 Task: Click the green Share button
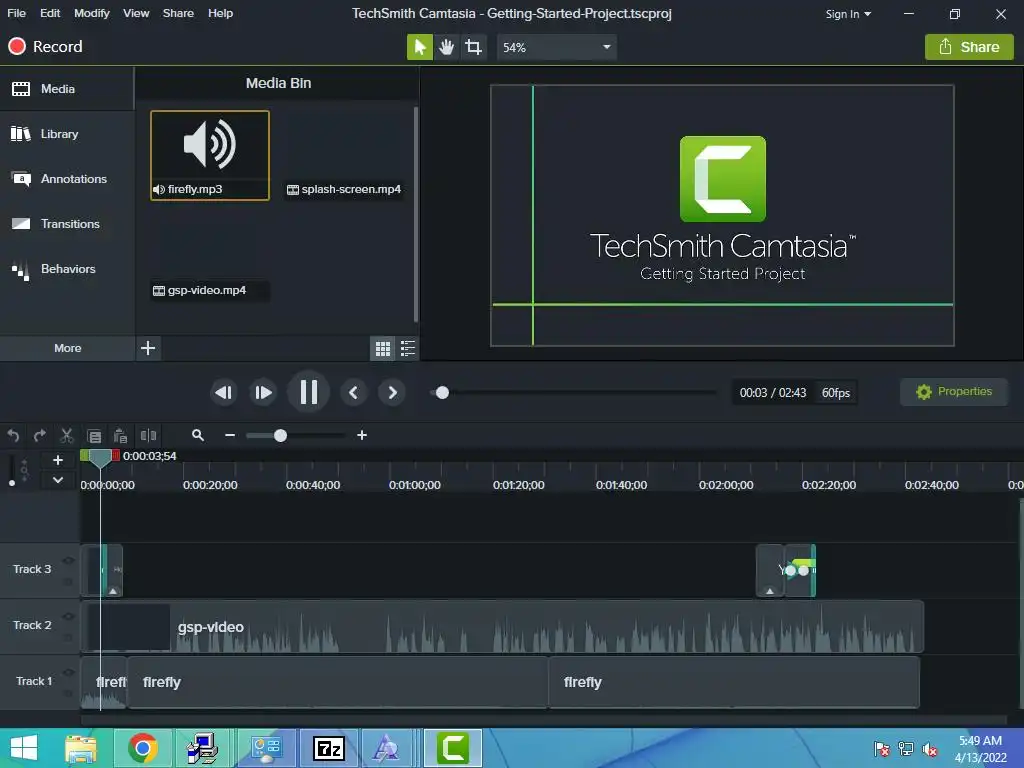(969, 47)
